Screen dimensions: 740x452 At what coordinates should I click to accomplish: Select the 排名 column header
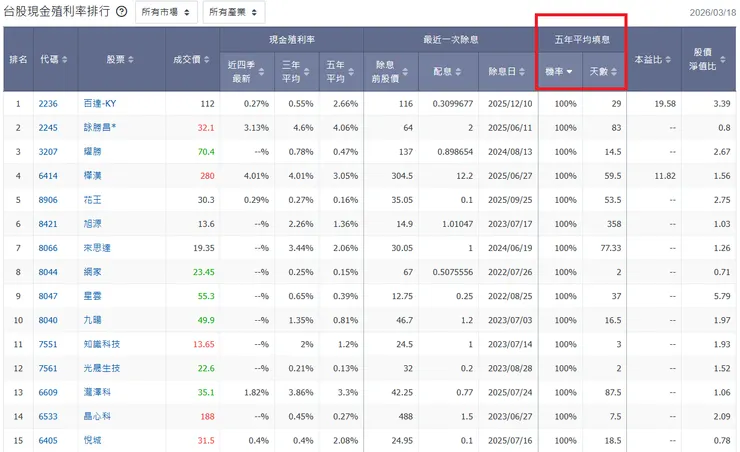pyautogui.click(x=18, y=59)
